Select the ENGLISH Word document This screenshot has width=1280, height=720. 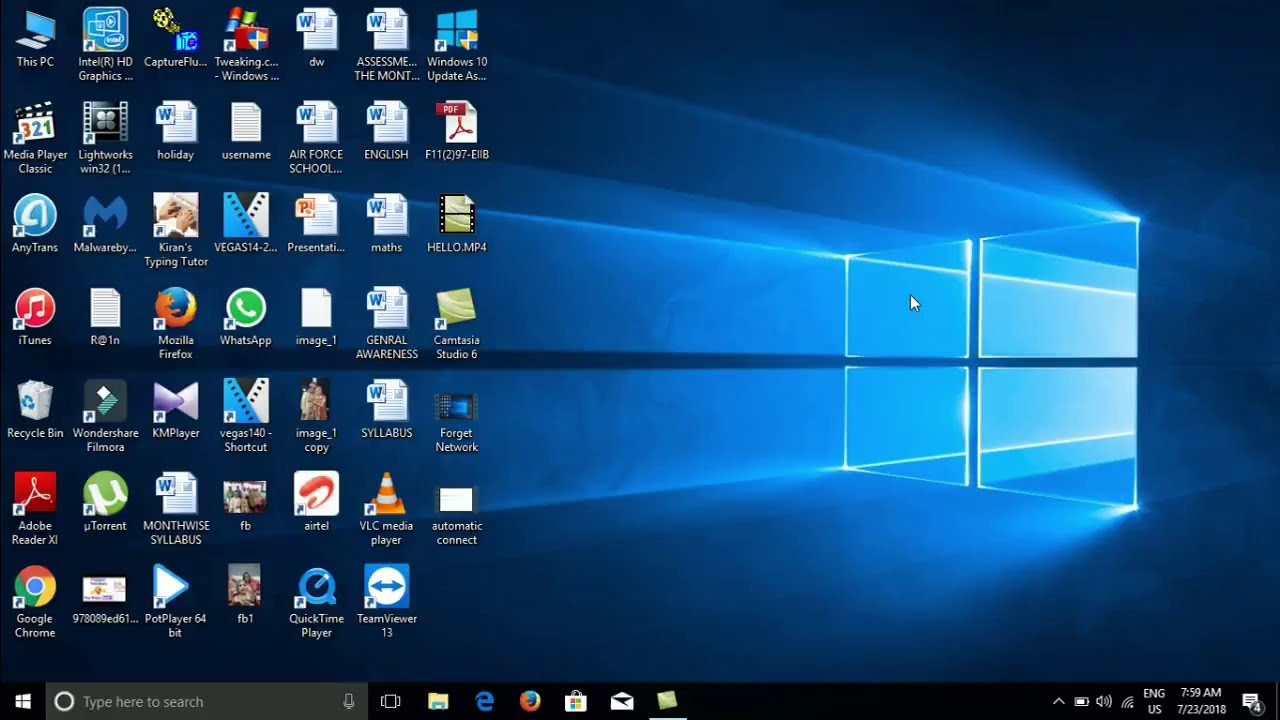(x=386, y=132)
